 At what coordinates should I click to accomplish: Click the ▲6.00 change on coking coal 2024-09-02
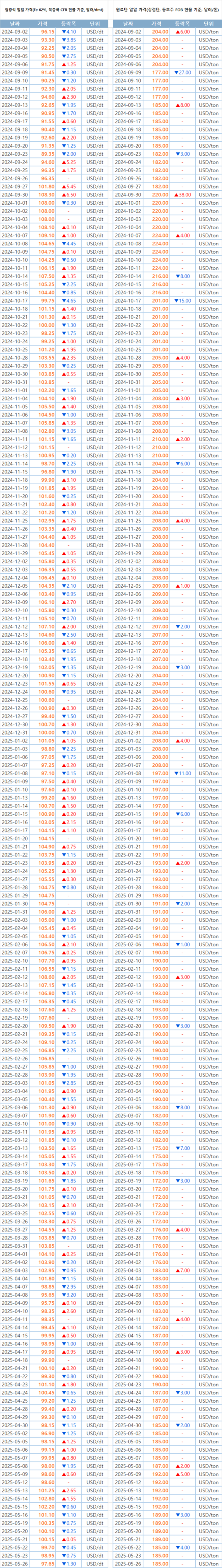182,31
